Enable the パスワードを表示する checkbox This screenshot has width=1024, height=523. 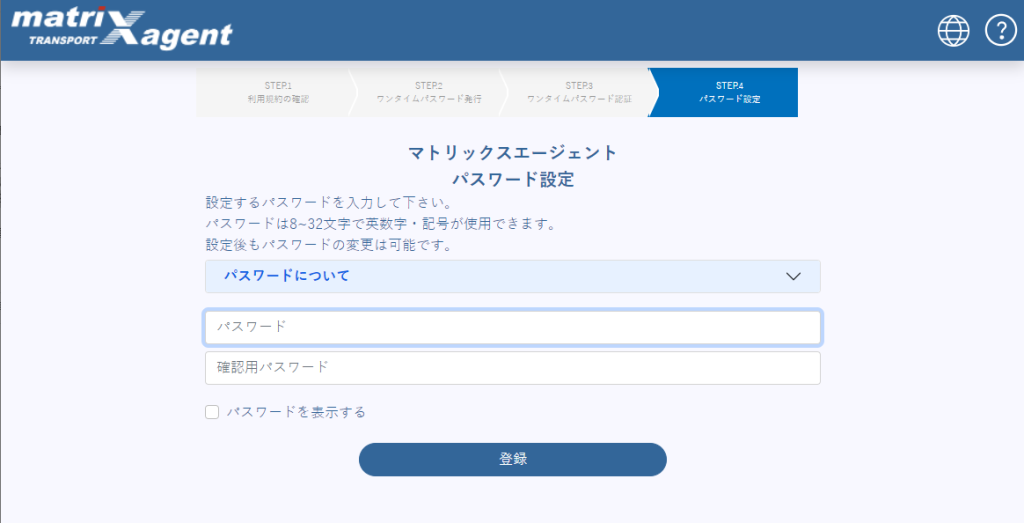pos(212,412)
